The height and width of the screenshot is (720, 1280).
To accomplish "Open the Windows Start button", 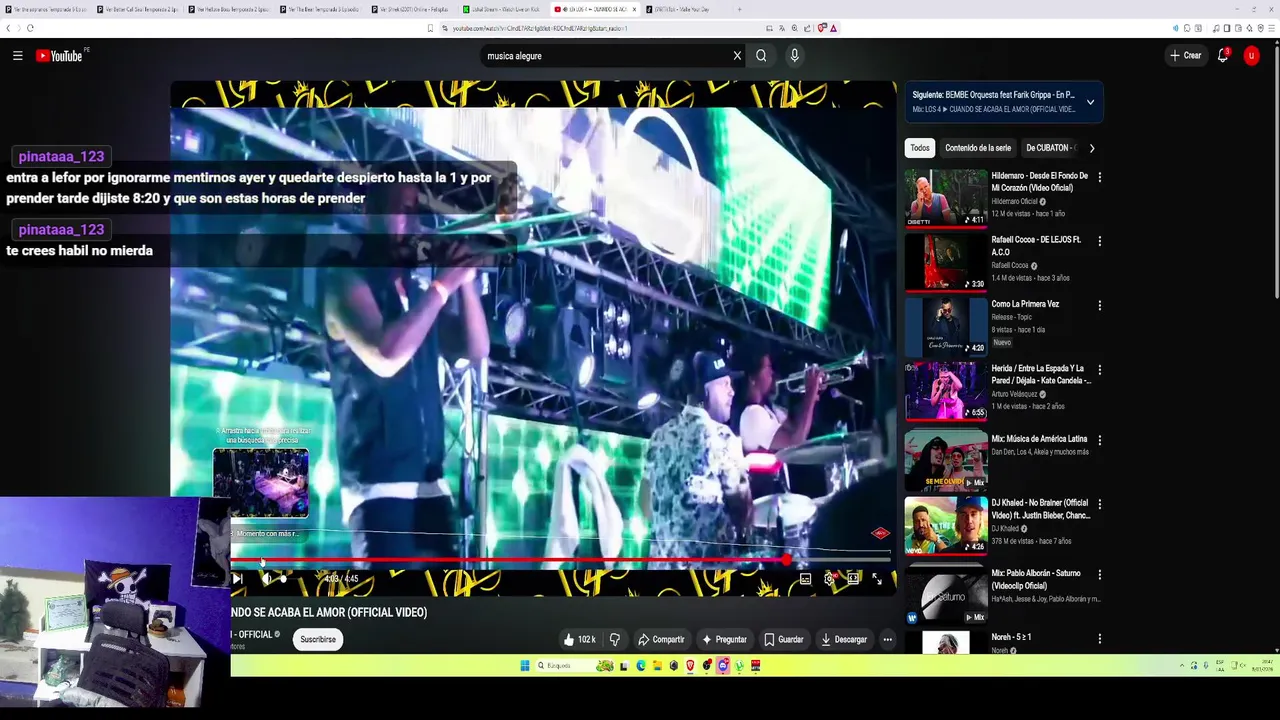I will tap(524, 665).
